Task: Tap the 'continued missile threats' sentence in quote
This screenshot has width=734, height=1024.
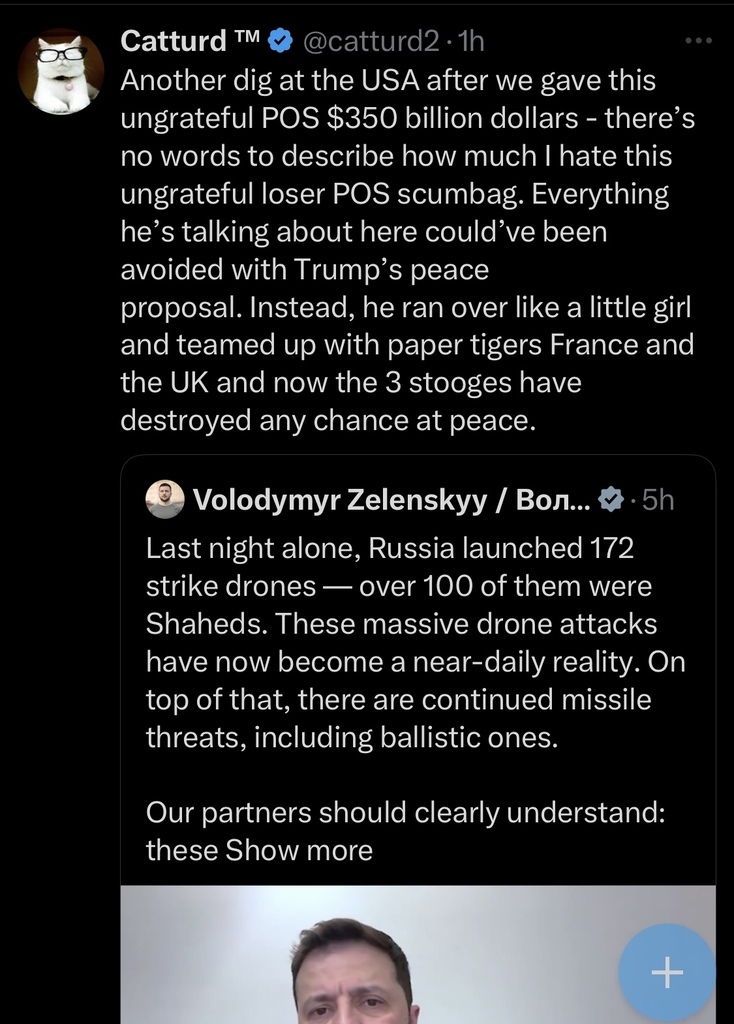Action: (398, 699)
